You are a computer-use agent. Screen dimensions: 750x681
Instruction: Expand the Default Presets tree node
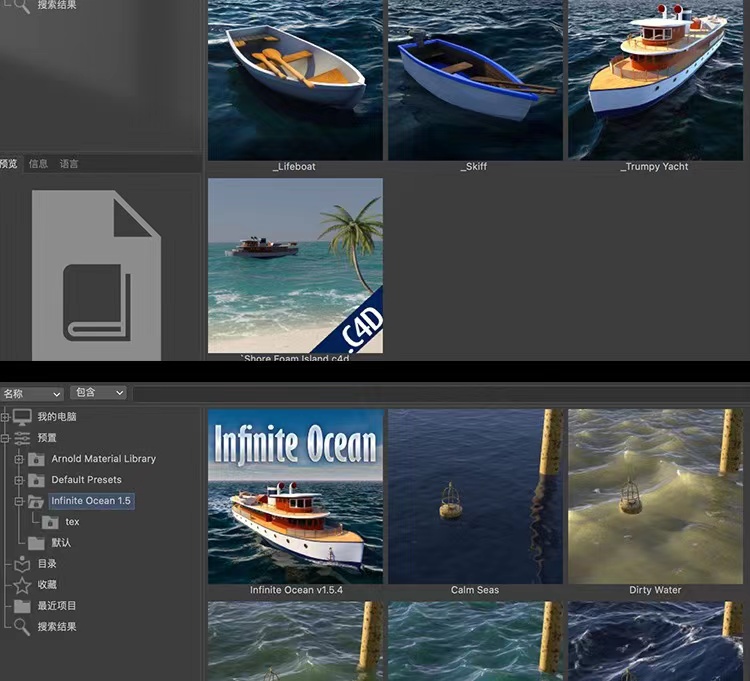coord(18,480)
